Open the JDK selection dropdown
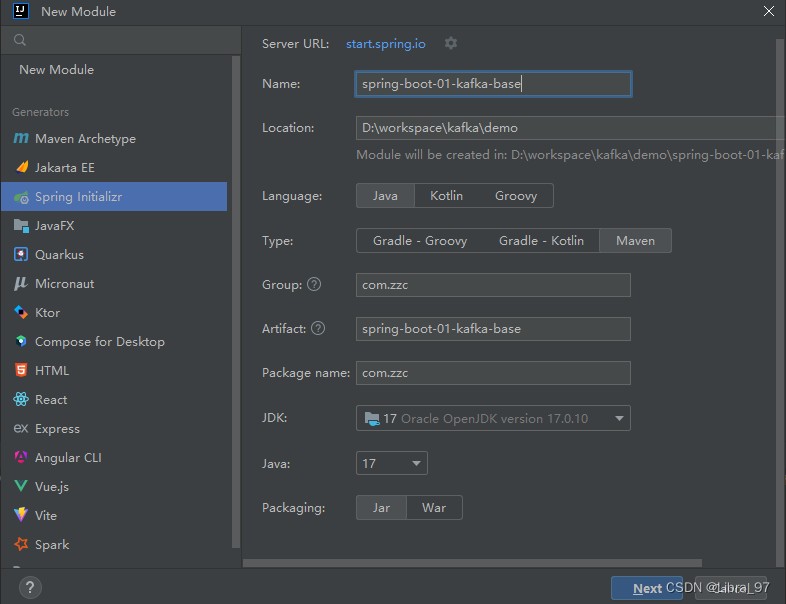786x604 pixels. [x=493, y=418]
